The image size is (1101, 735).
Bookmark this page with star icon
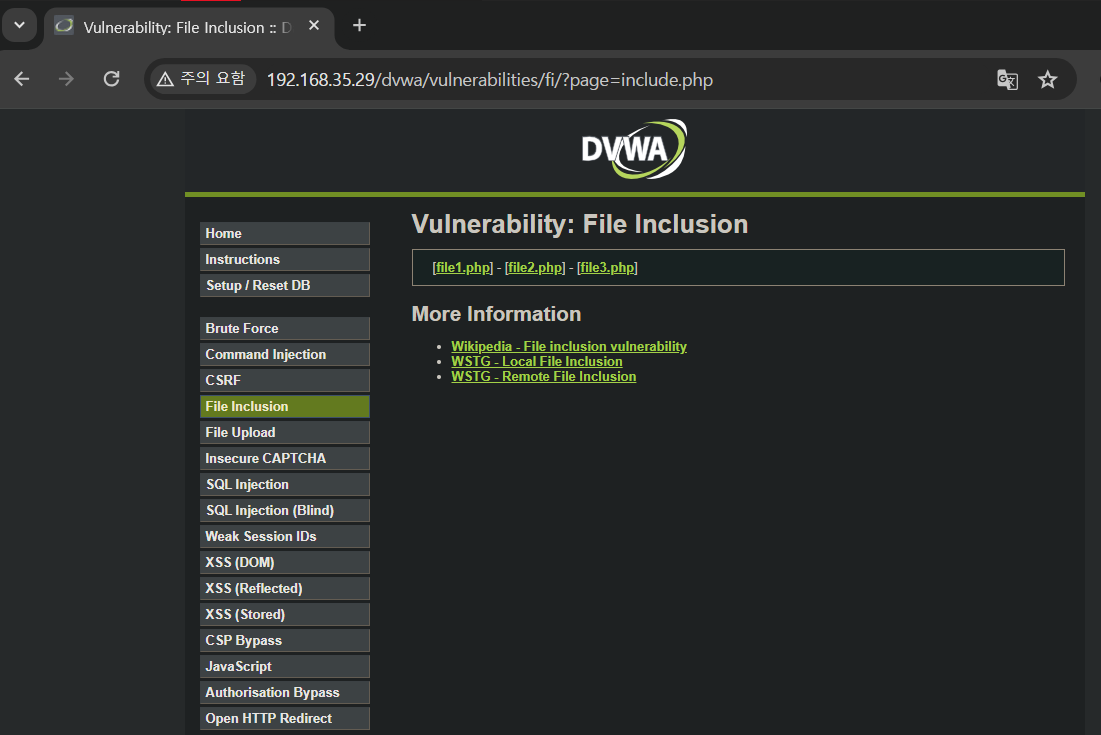pos(1048,79)
